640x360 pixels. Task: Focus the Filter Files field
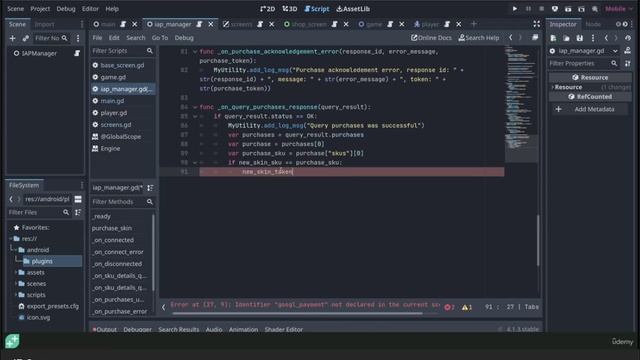click(x=38, y=212)
